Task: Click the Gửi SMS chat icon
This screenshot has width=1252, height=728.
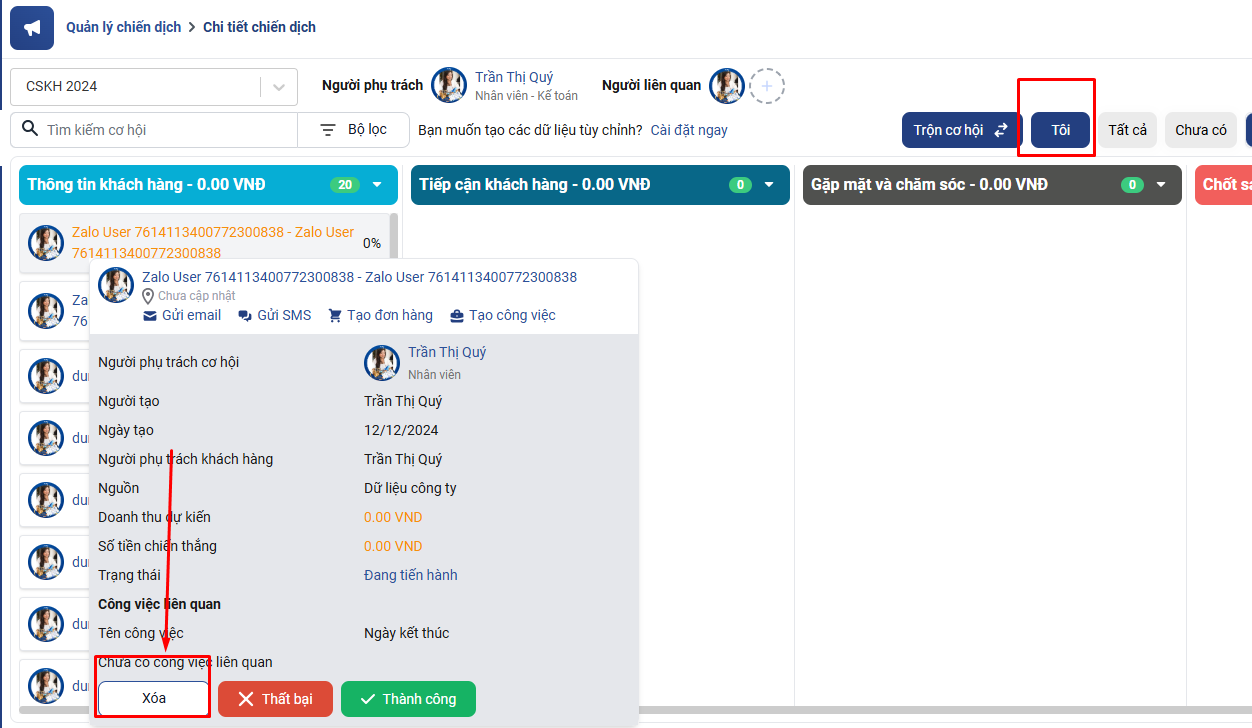Action: click(x=245, y=315)
